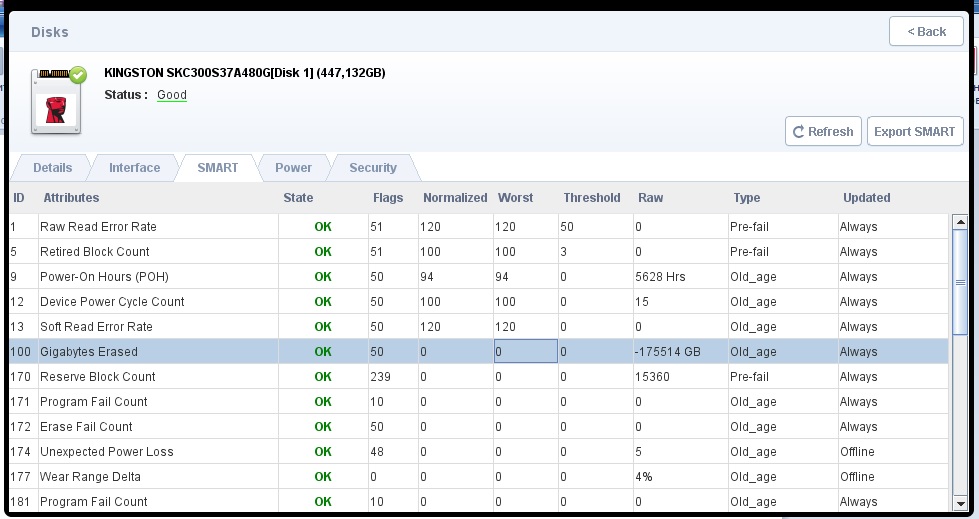Open the Good status link
The height and width of the screenshot is (519, 979).
point(172,95)
